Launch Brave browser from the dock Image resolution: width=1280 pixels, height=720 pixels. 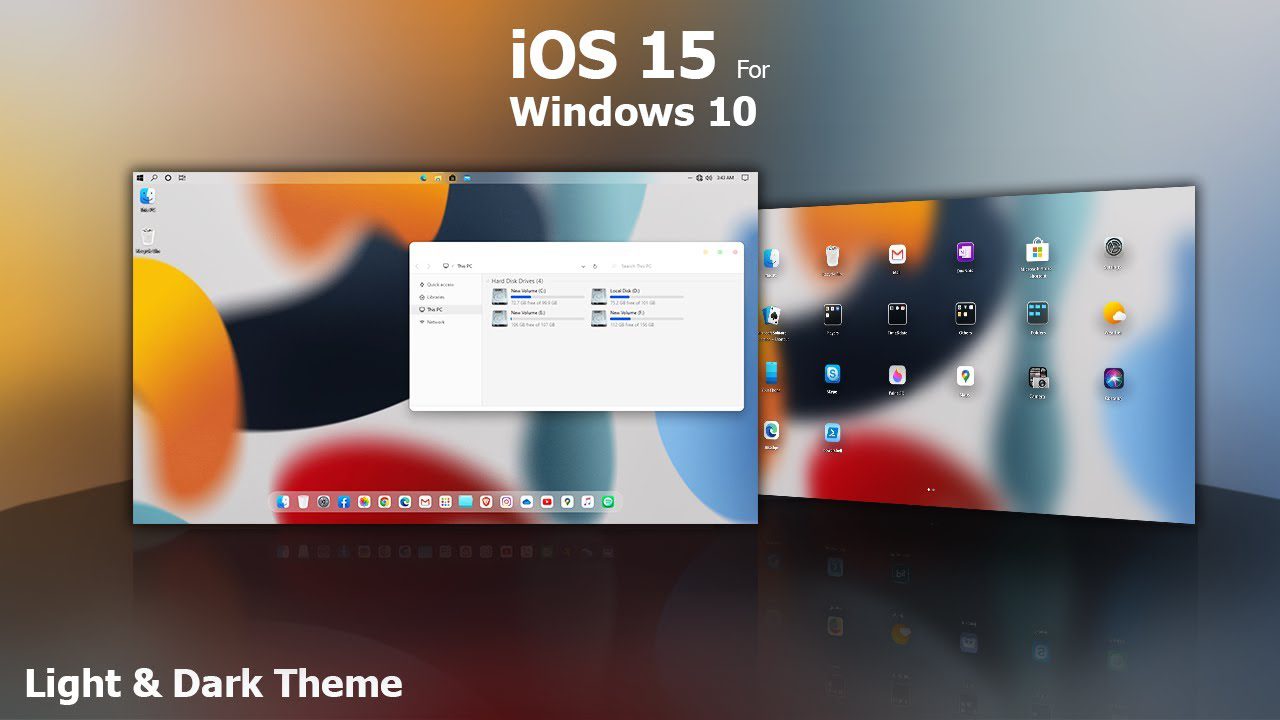coord(486,502)
